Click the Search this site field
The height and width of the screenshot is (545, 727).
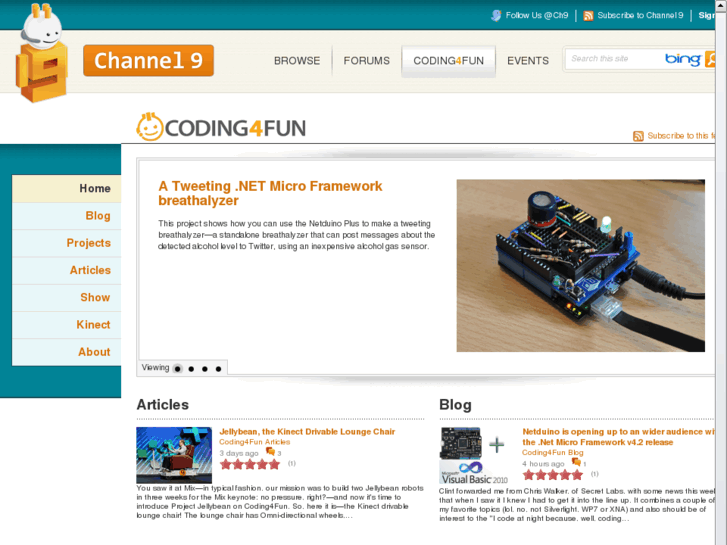pyautogui.click(x=614, y=59)
